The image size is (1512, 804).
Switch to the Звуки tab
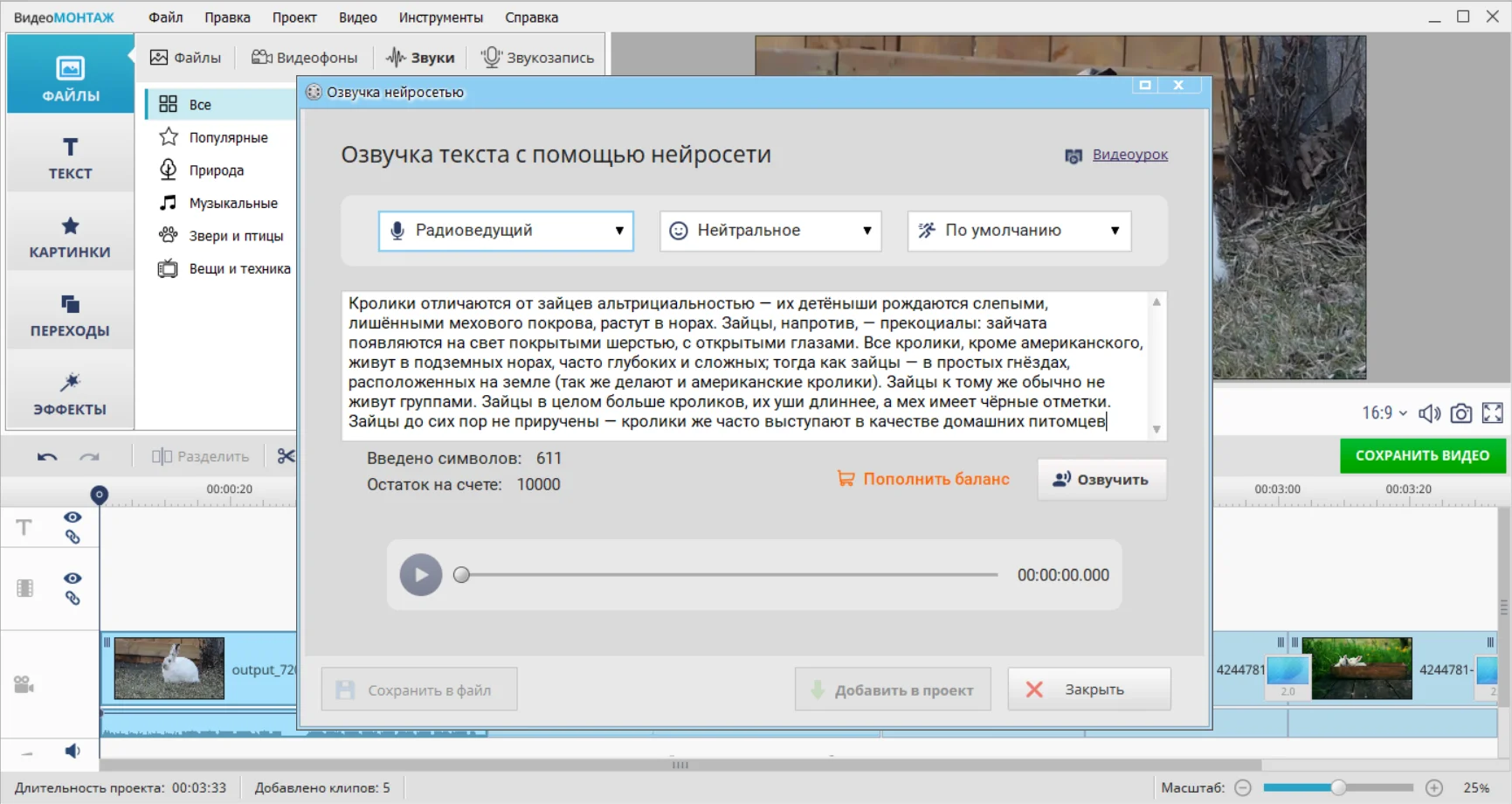pos(421,58)
